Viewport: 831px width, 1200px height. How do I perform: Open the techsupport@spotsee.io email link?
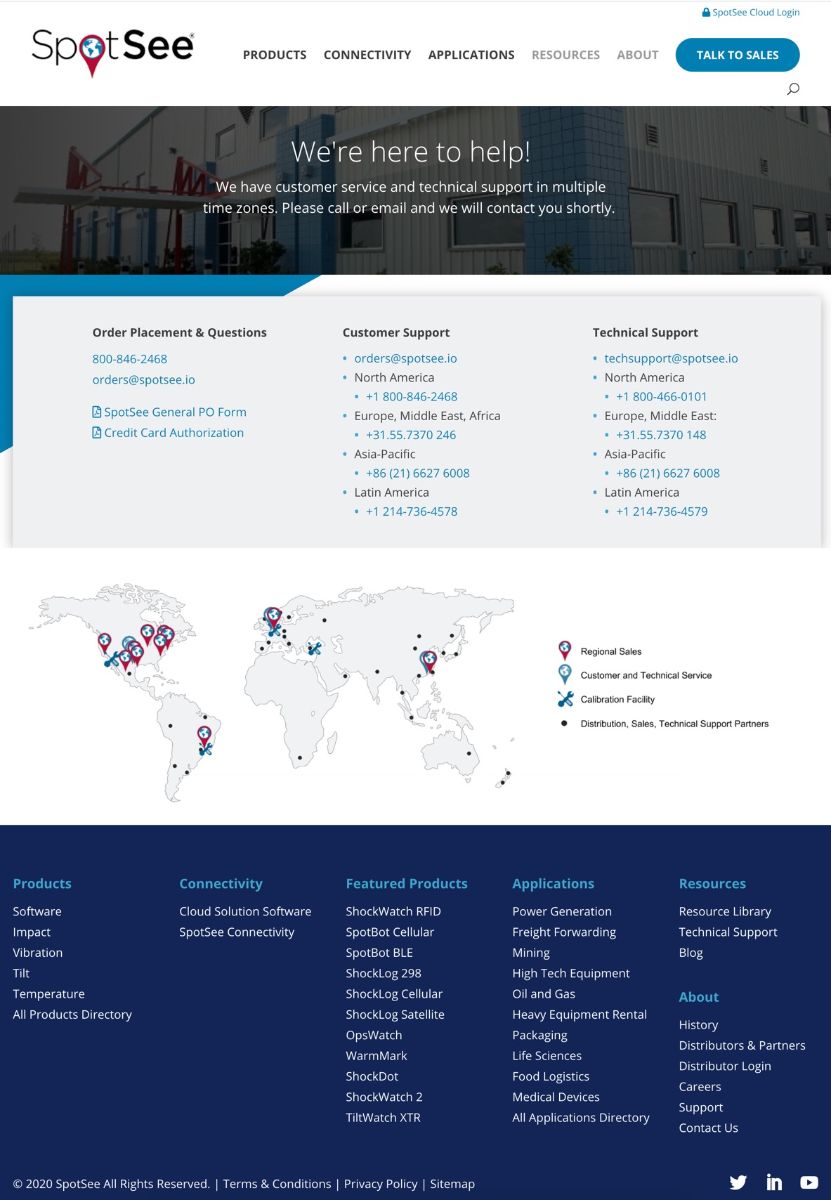669,357
